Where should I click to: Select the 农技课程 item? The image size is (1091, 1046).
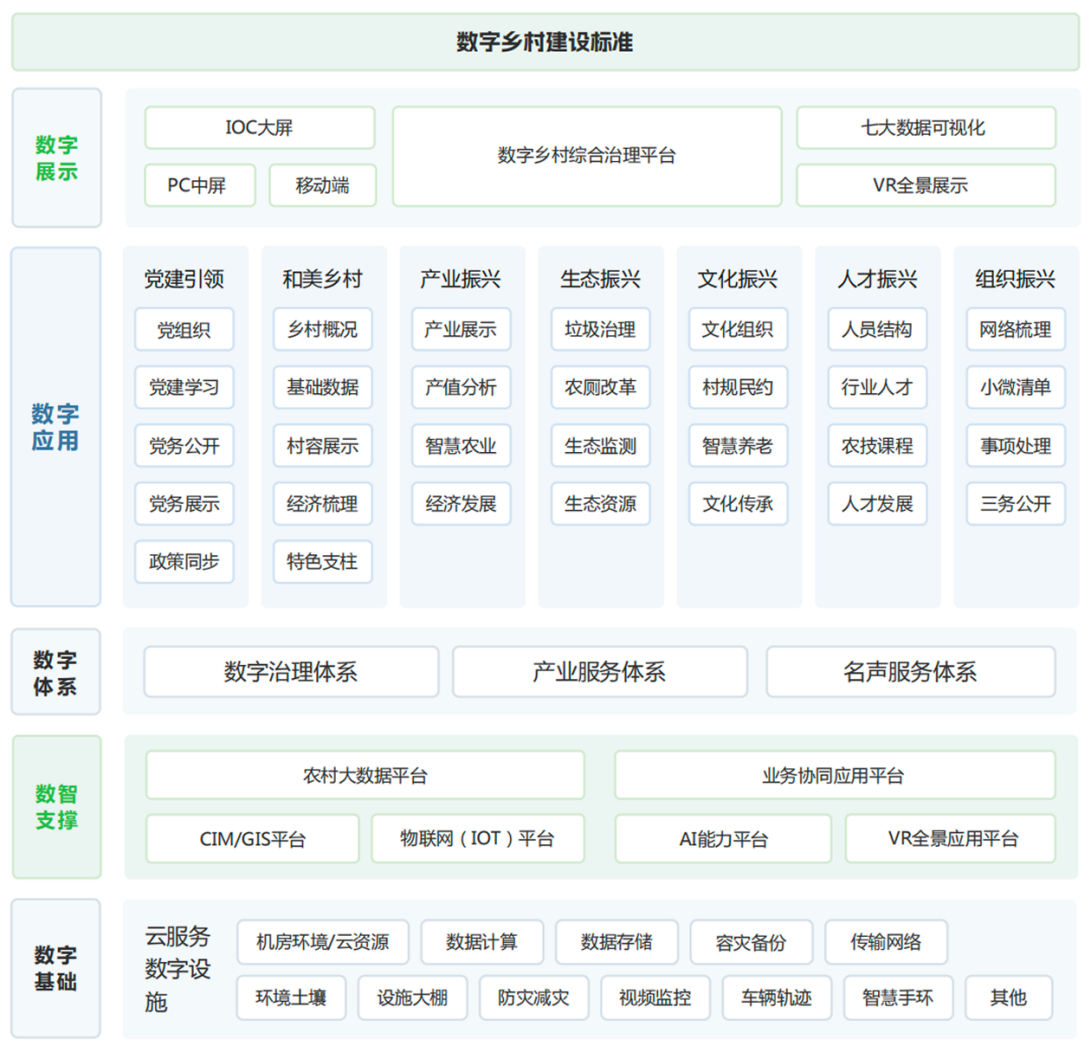click(x=877, y=446)
